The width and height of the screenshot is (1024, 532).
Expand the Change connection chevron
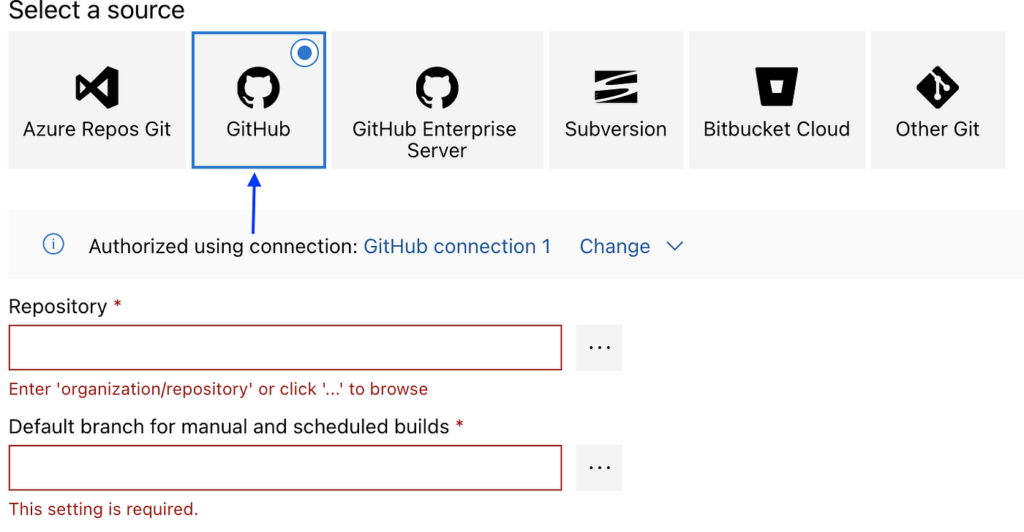pos(675,246)
